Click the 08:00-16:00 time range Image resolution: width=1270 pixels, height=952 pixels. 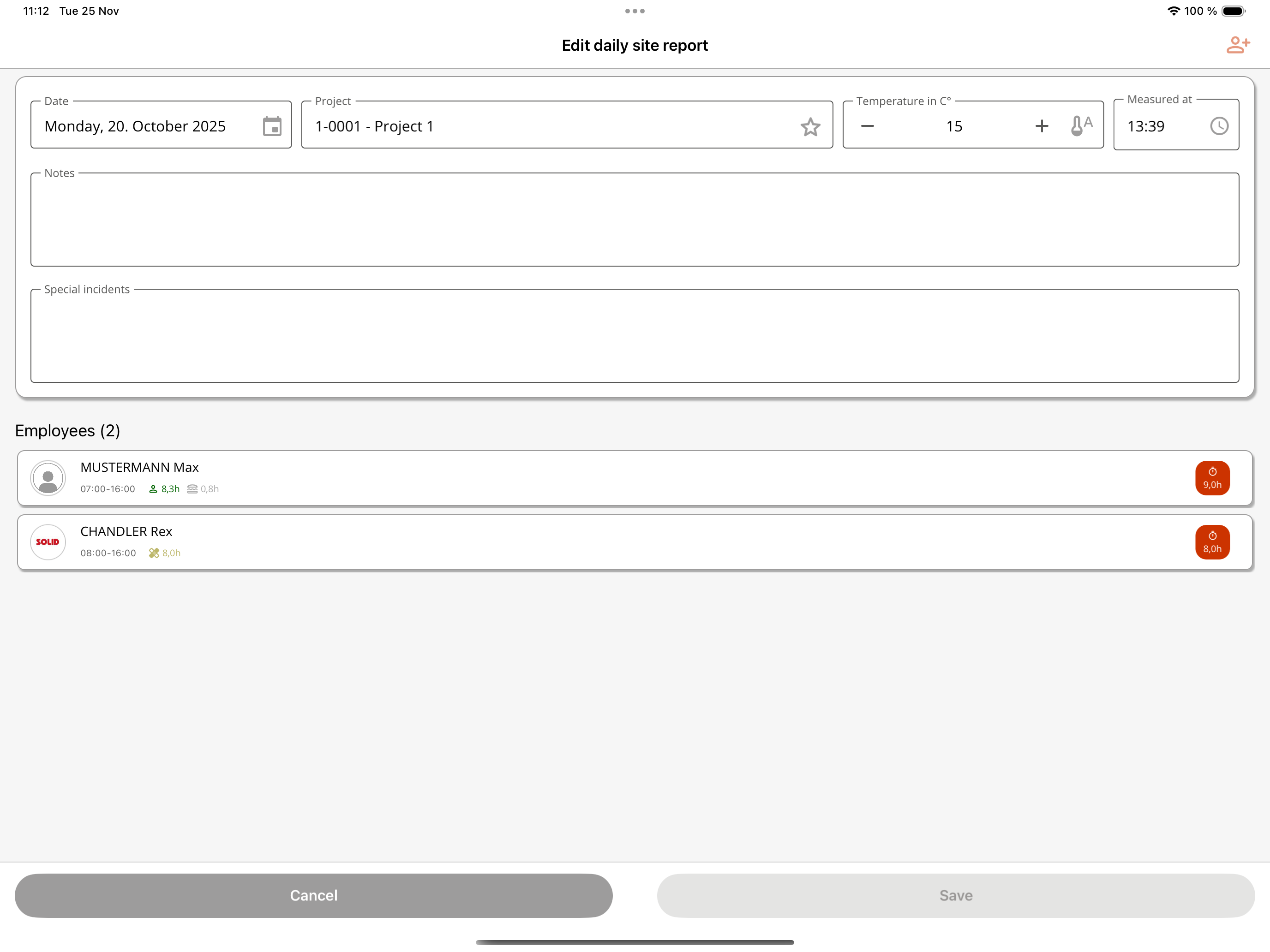[x=108, y=553]
